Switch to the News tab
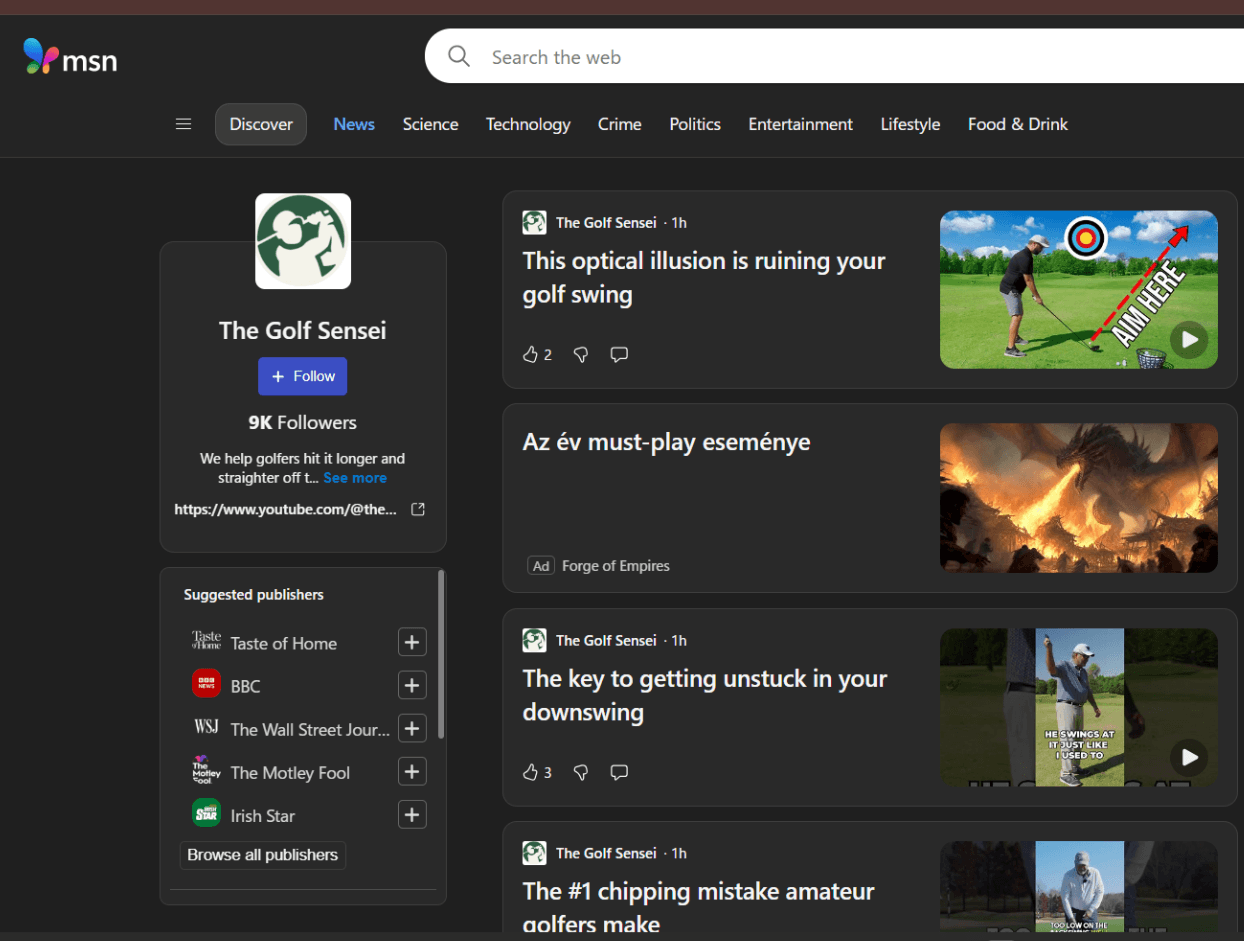This screenshot has height=941, width=1244. [x=354, y=124]
